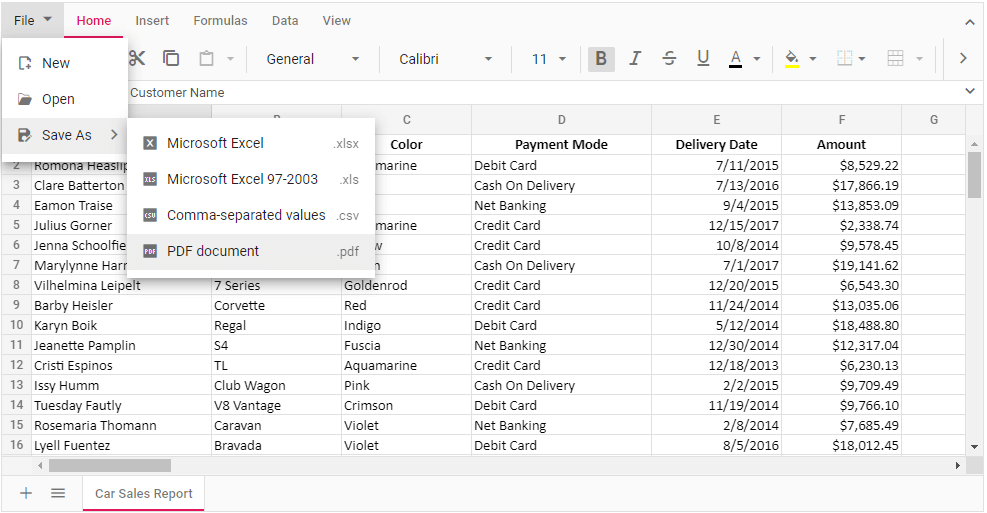Click the Copy icon in toolbar
Image resolution: width=987 pixels, height=513 pixels.
point(171,59)
